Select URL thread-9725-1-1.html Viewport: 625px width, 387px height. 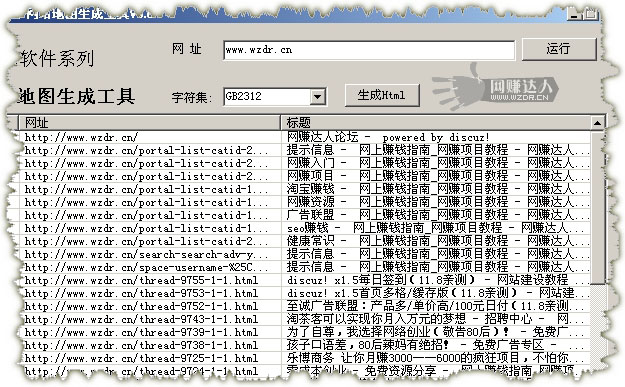point(141,358)
